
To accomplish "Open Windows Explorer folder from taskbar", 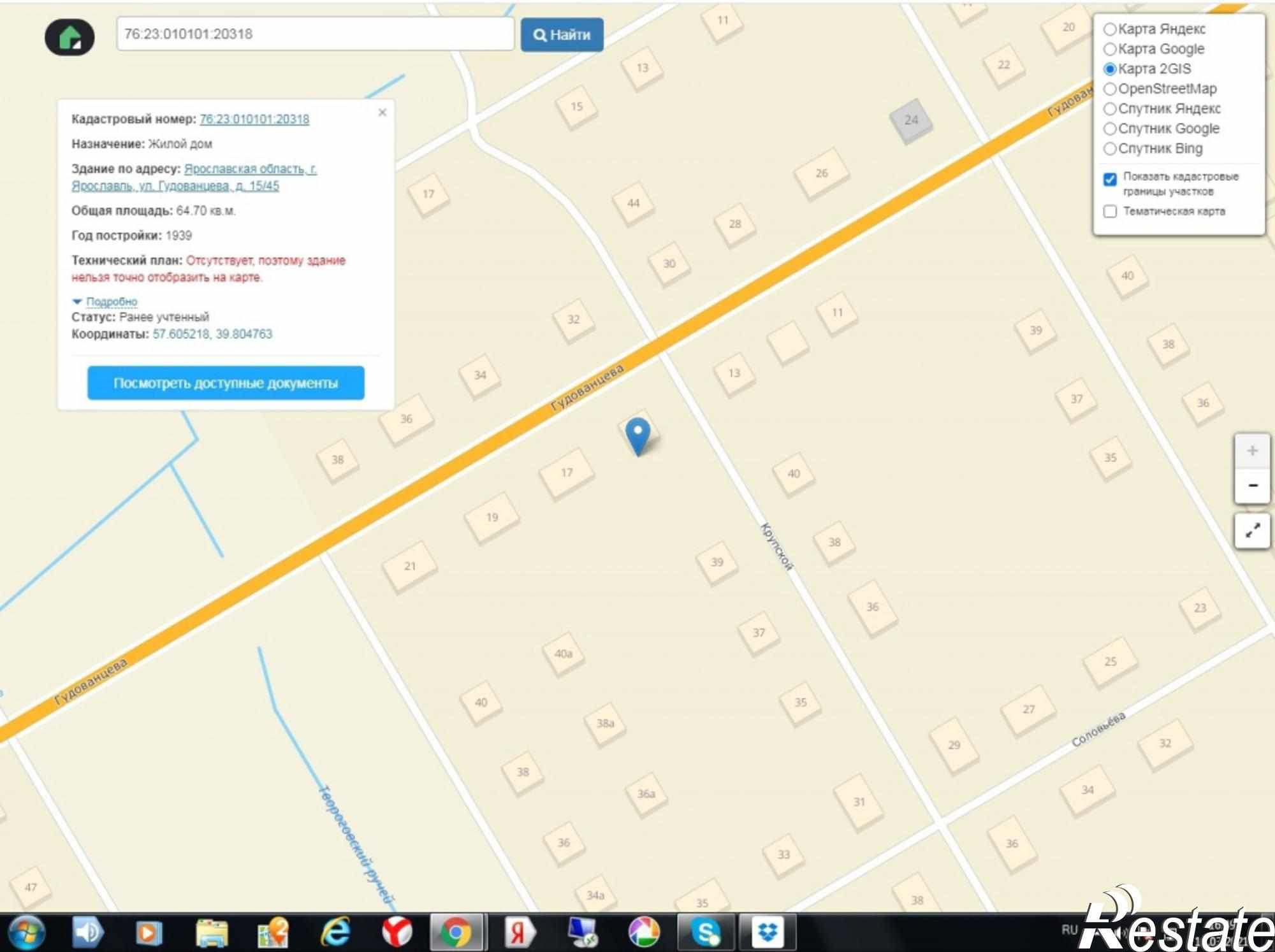I will coord(212,934).
